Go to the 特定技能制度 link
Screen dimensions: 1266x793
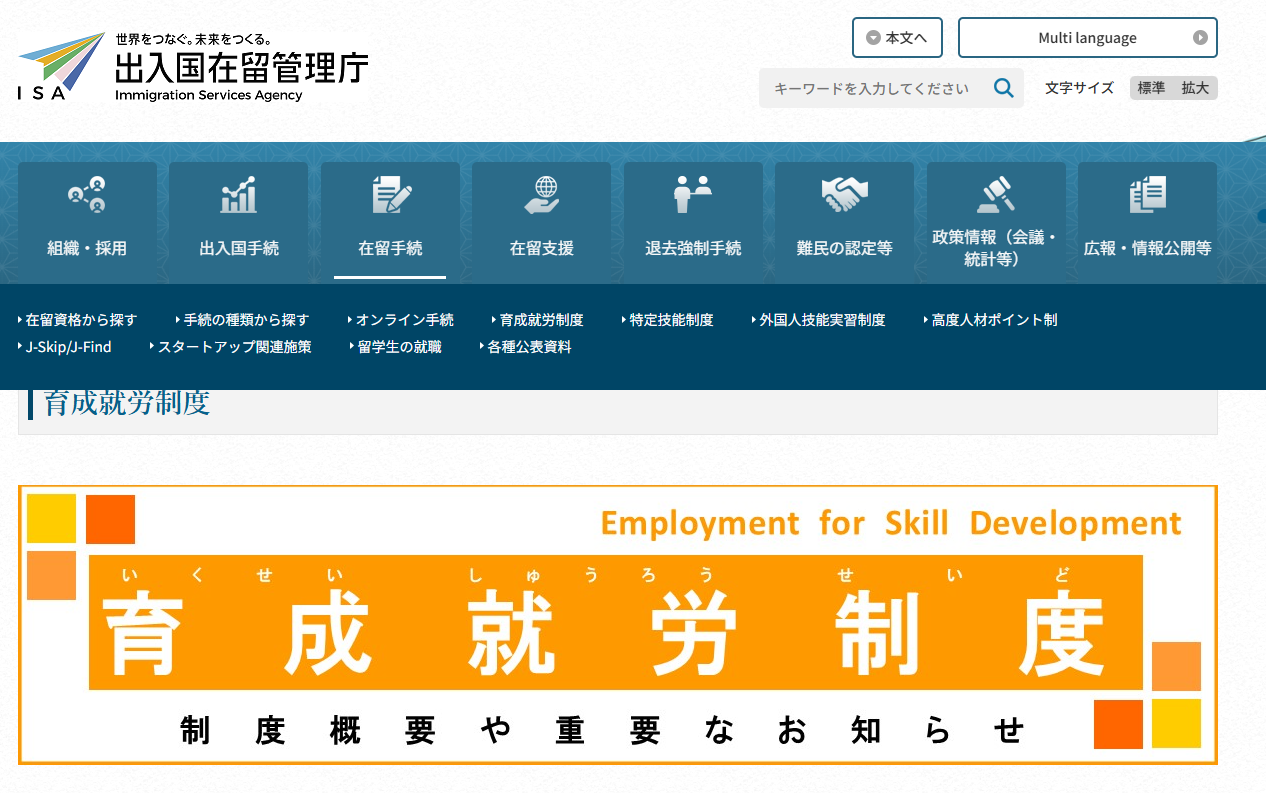(x=671, y=320)
